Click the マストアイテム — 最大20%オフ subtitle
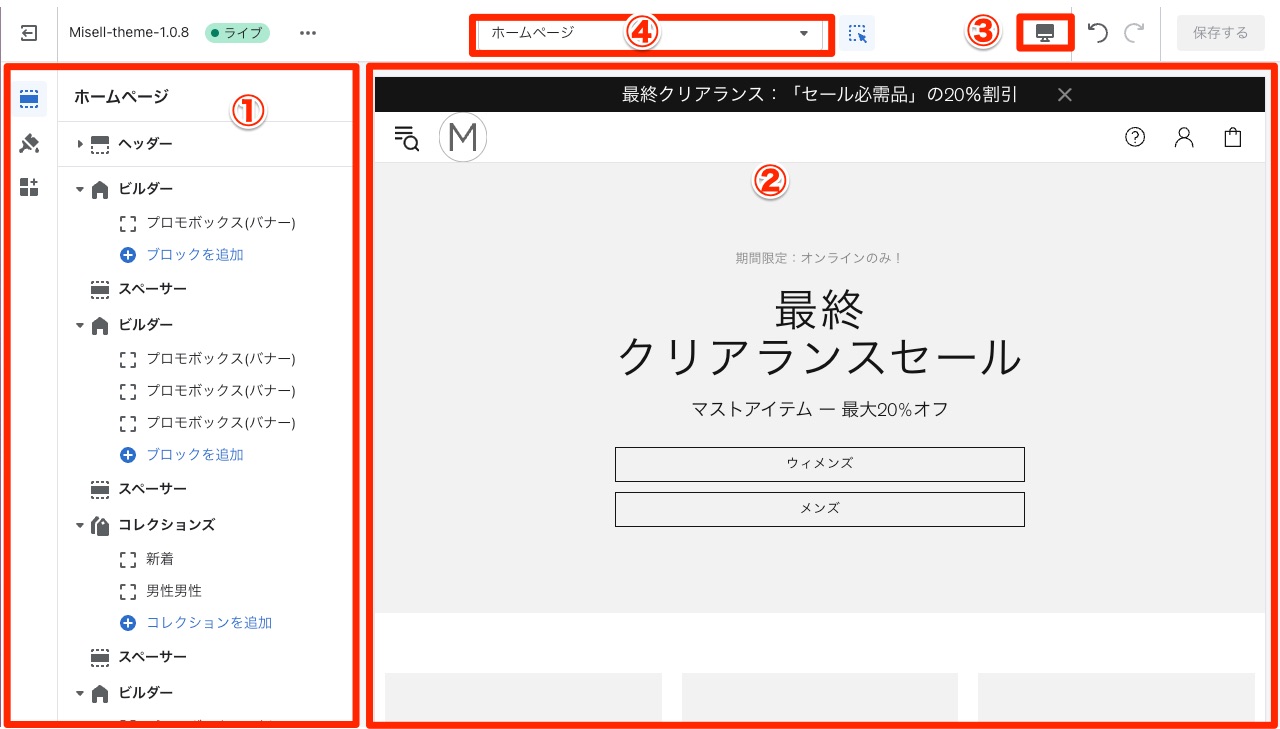 click(x=820, y=409)
